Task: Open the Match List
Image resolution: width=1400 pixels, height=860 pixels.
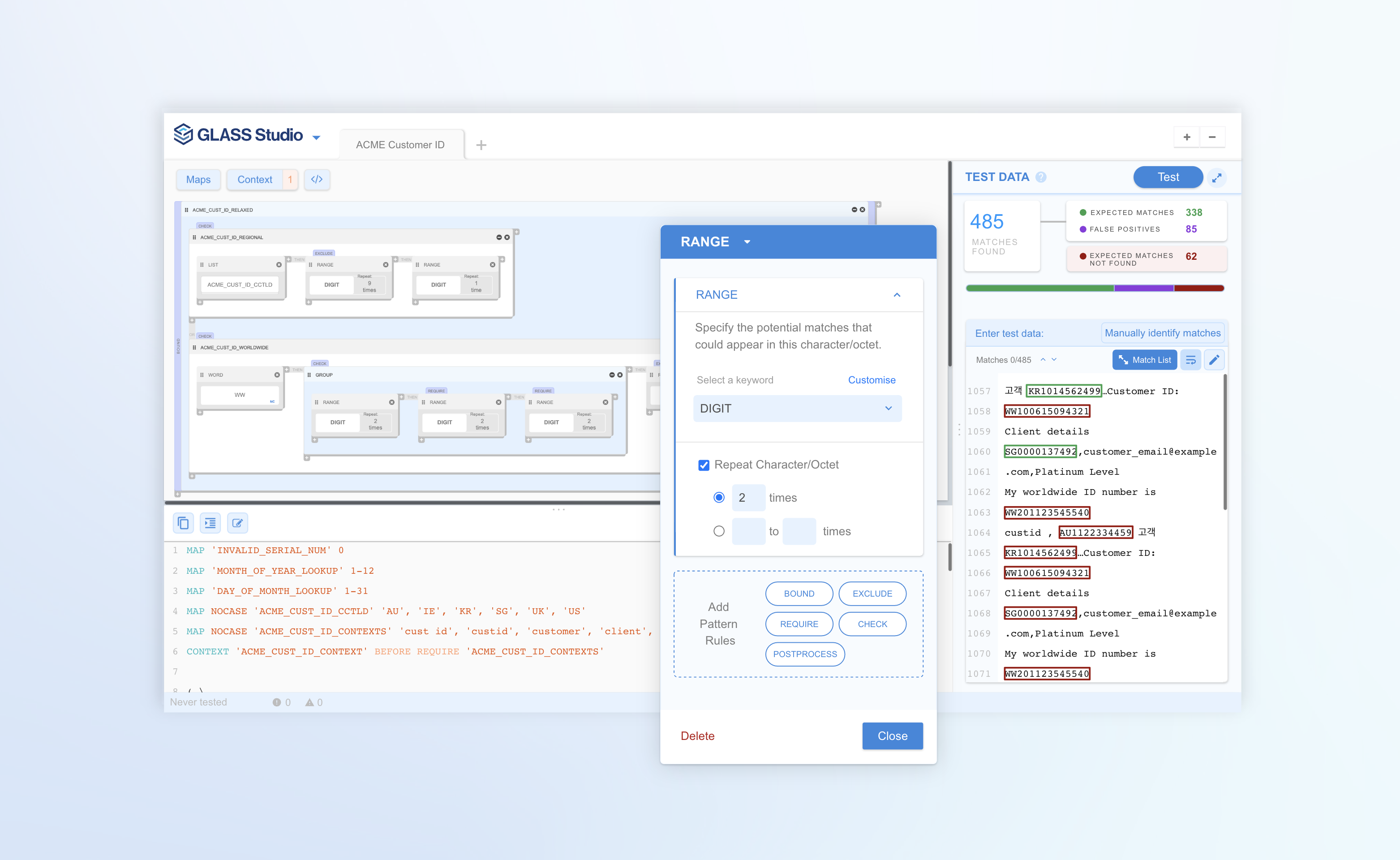Action: click(1145, 360)
